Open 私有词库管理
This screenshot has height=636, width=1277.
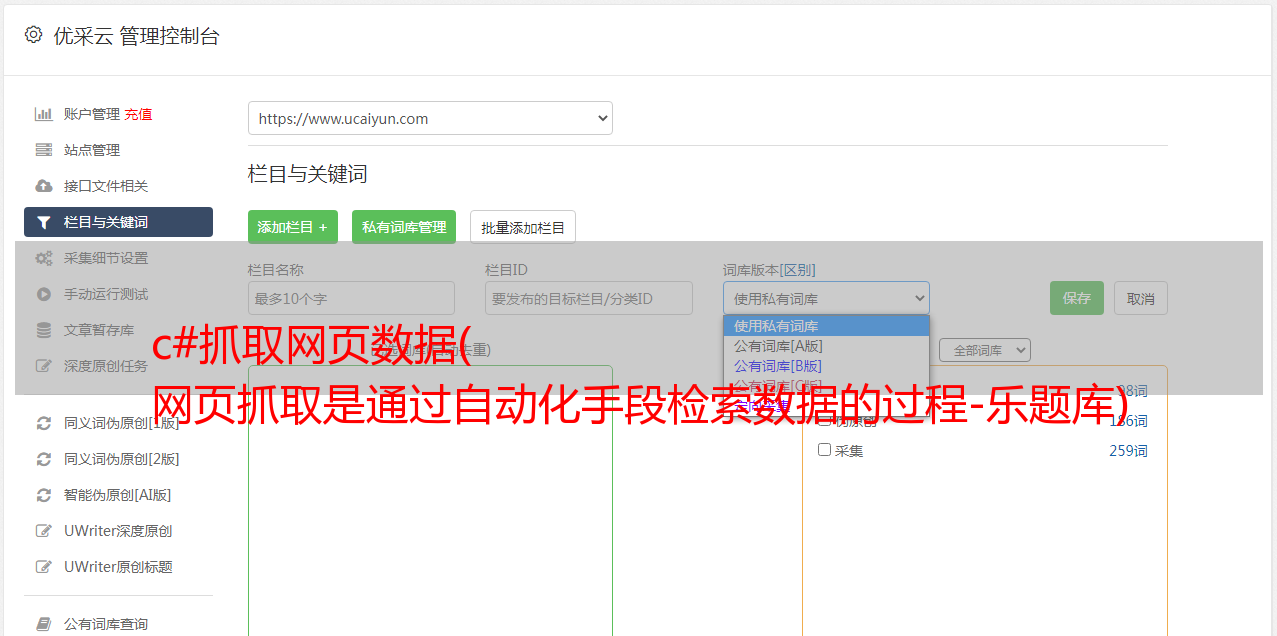(x=404, y=227)
